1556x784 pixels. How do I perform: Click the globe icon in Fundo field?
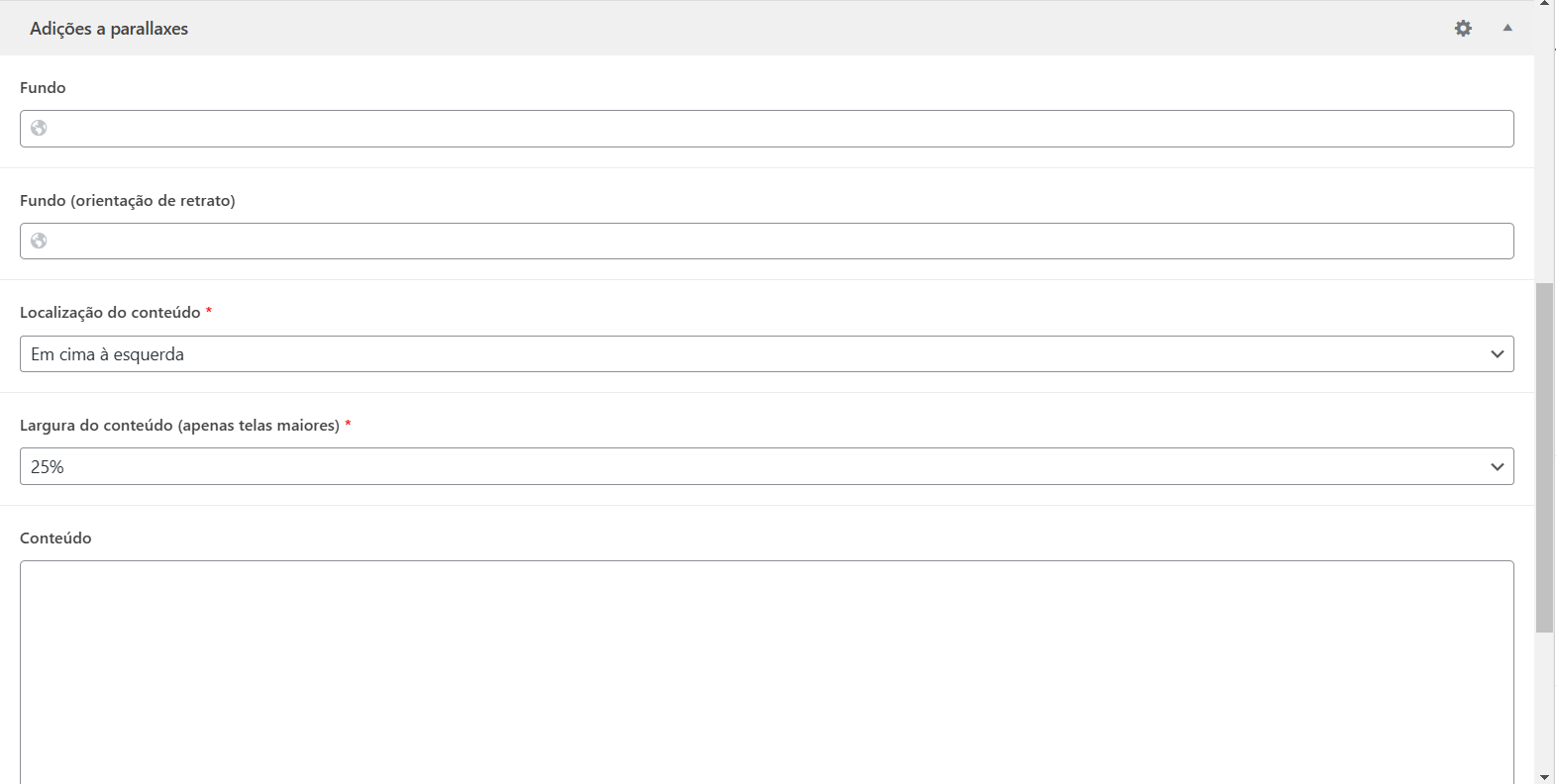tap(39, 128)
